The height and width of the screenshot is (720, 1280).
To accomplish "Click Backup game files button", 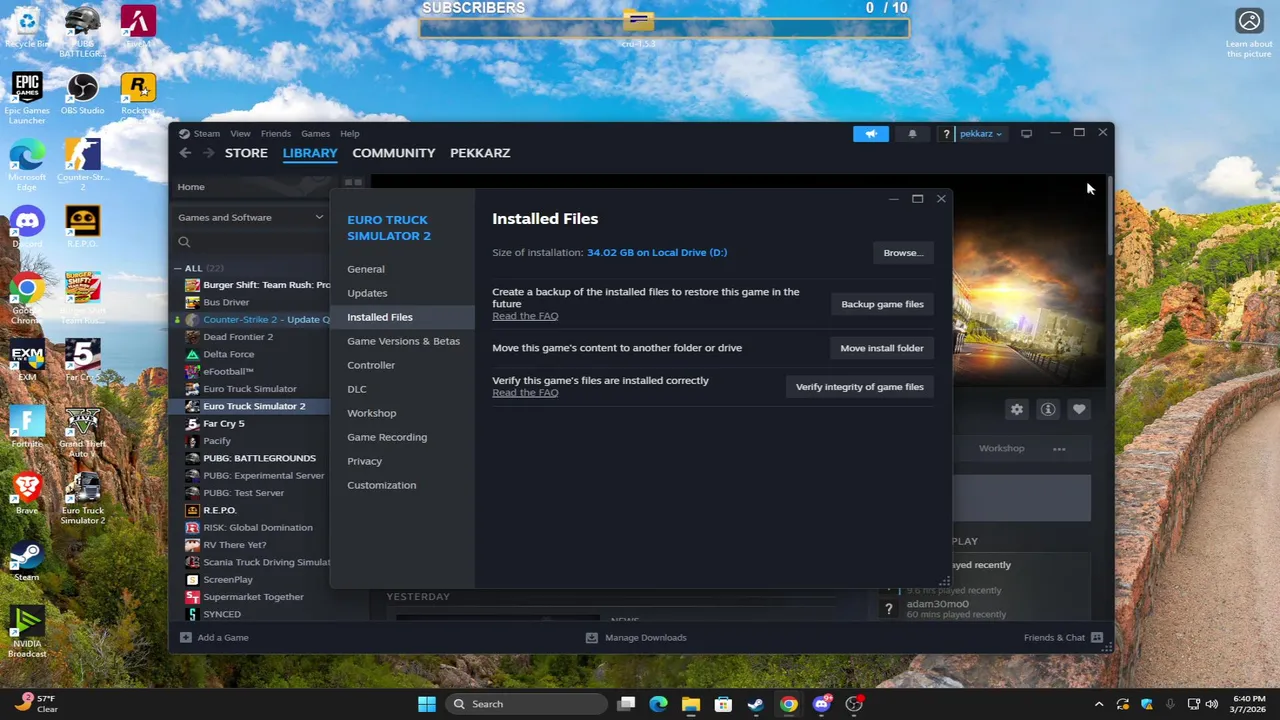I will pos(882,304).
